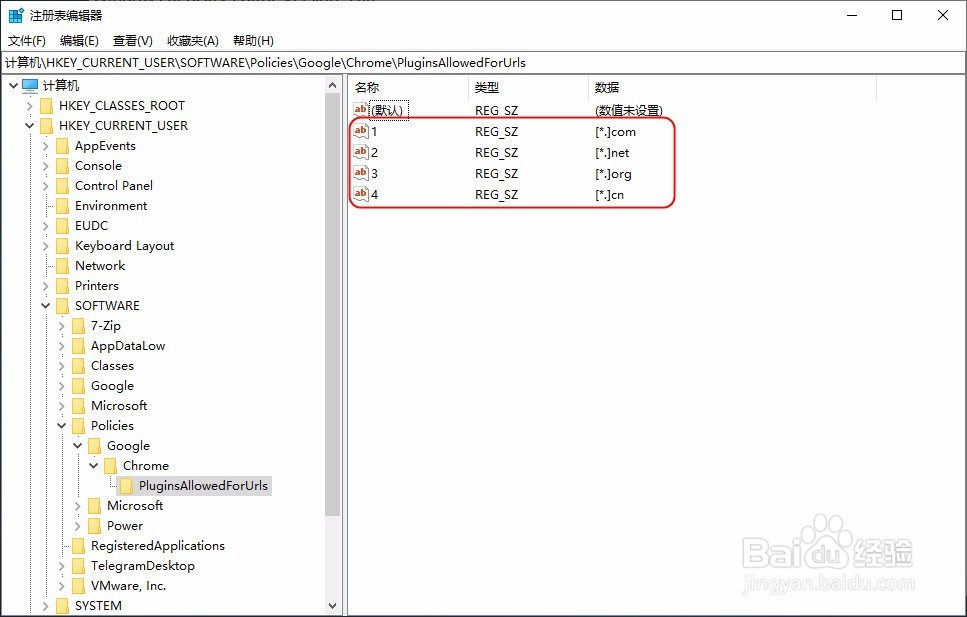Image resolution: width=967 pixels, height=617 pixels.
Task: Expand the HKEY_CLASSES_ROOT arrow
Action: (29, 106)
